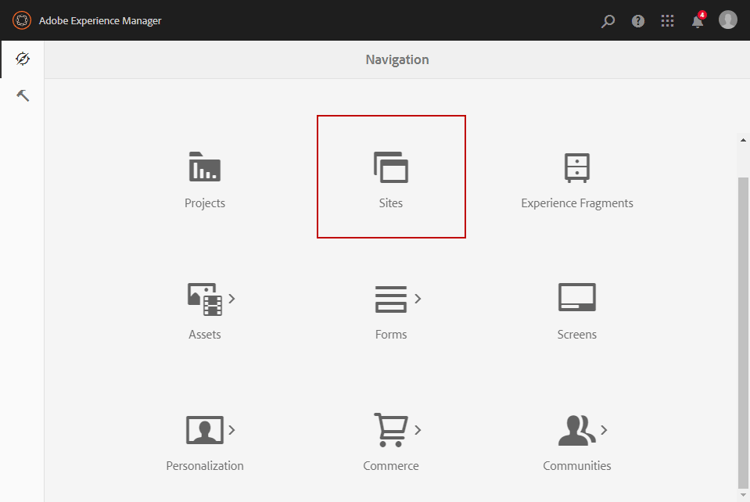This screenshot has height=502, width=750.
Task: Click the Experience Fragments label
Action: click(x=577, y=203)
